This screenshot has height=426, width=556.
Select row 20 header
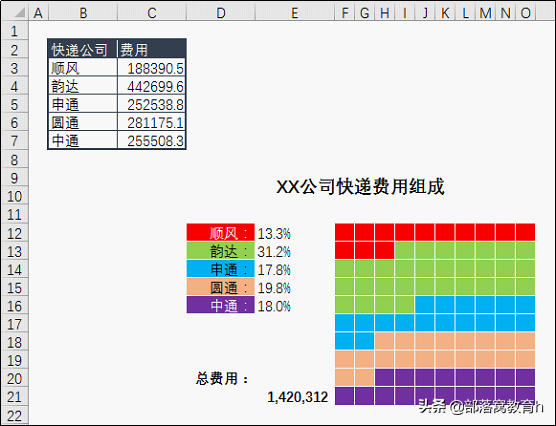(15, 378)
